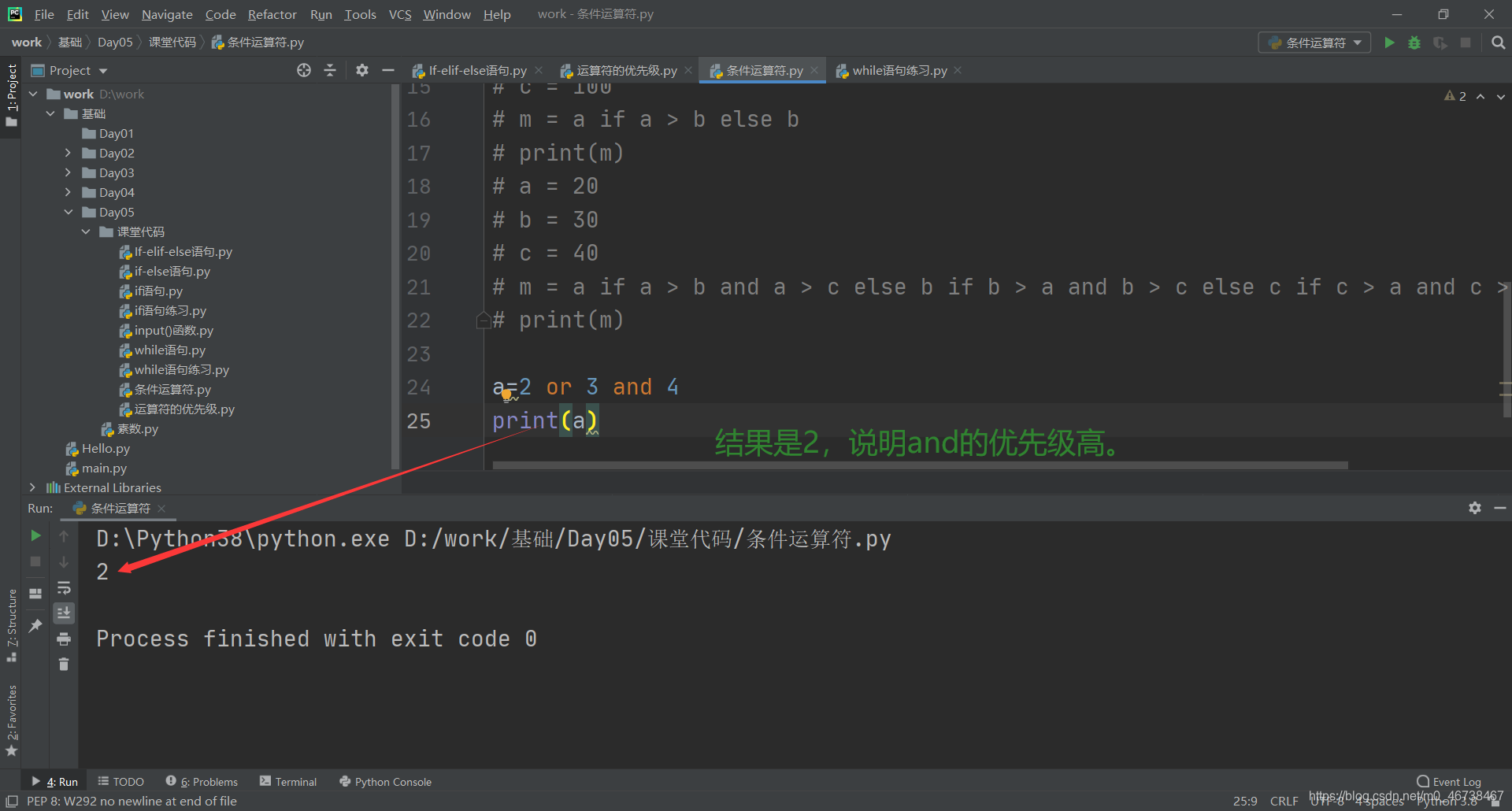
Task: Close the 条件运算符 Run tab
Action: click(161, 508)
